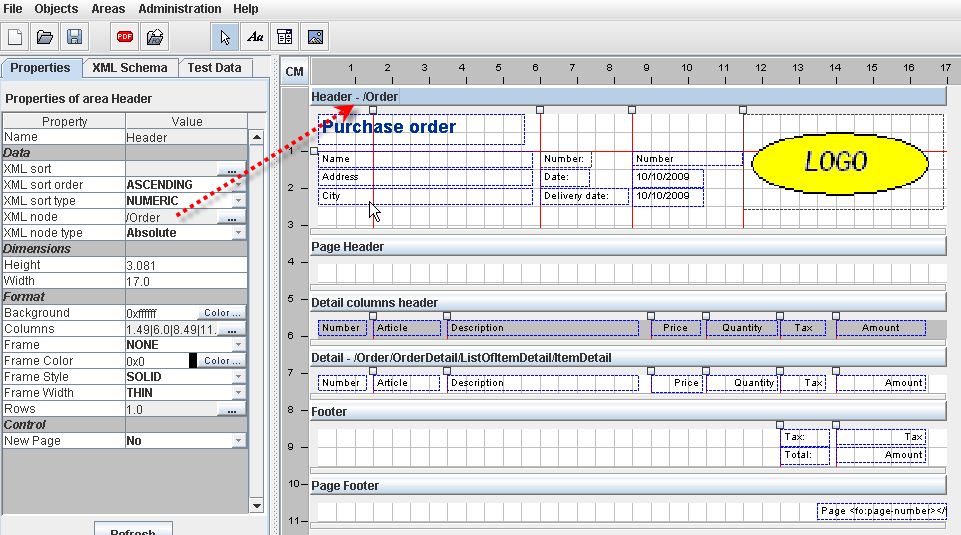Click the Height value field
Viewport: 961px width, 535px height.
pos(186,265)
